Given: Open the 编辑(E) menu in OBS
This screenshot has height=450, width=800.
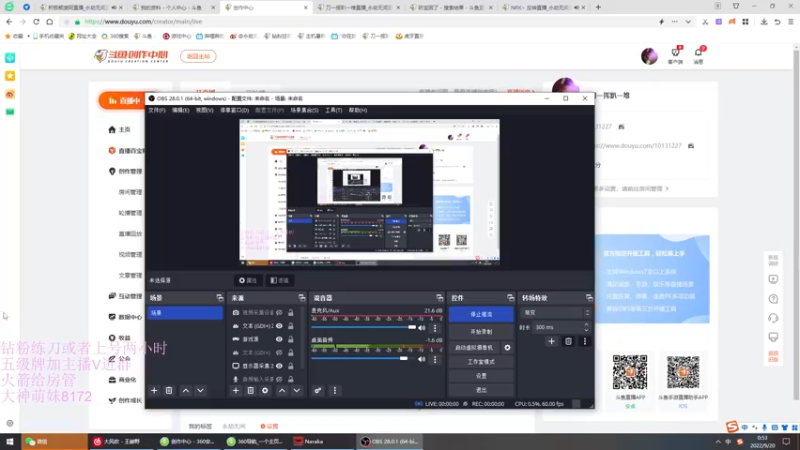Looking at the screenshot, I should tap(181, 110).
